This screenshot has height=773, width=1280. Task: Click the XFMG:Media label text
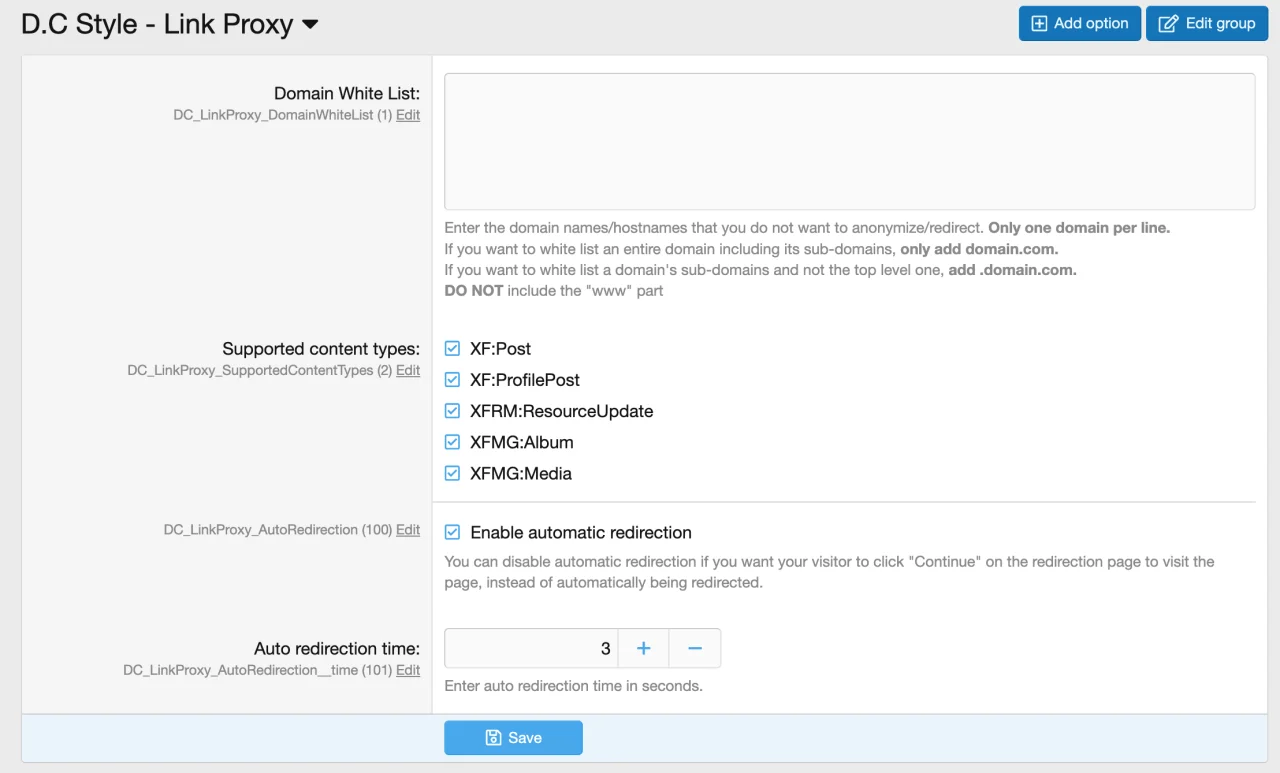tap(520, 473)
